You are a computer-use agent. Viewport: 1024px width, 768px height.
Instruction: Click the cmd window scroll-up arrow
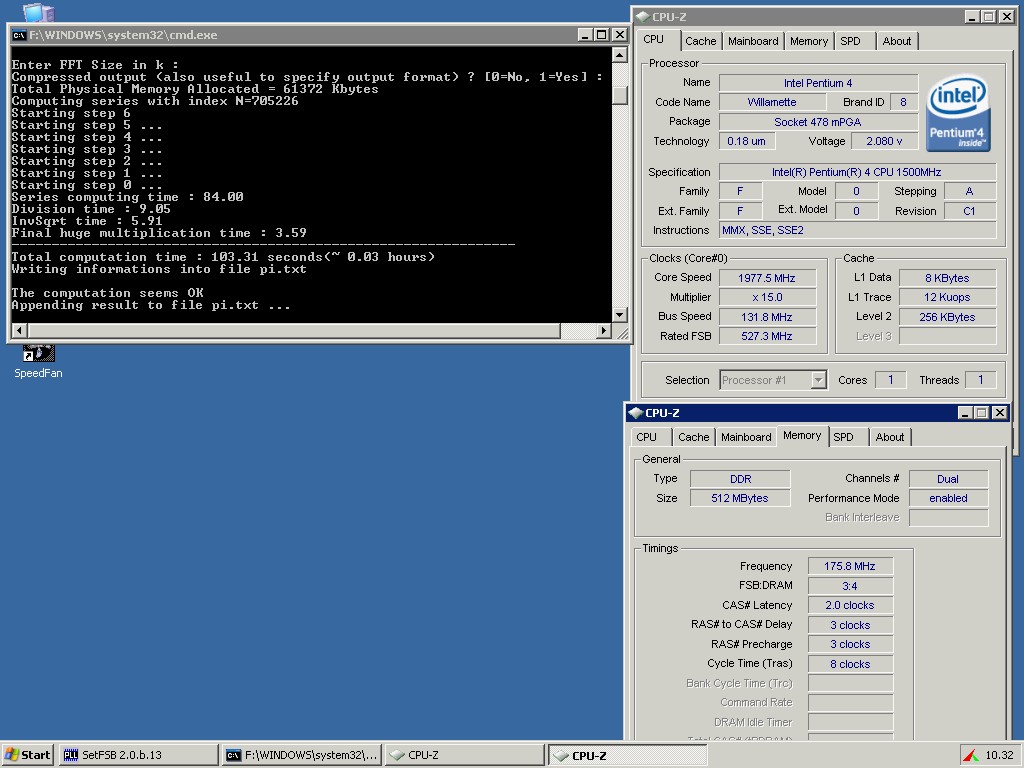(x=620, y=55)
